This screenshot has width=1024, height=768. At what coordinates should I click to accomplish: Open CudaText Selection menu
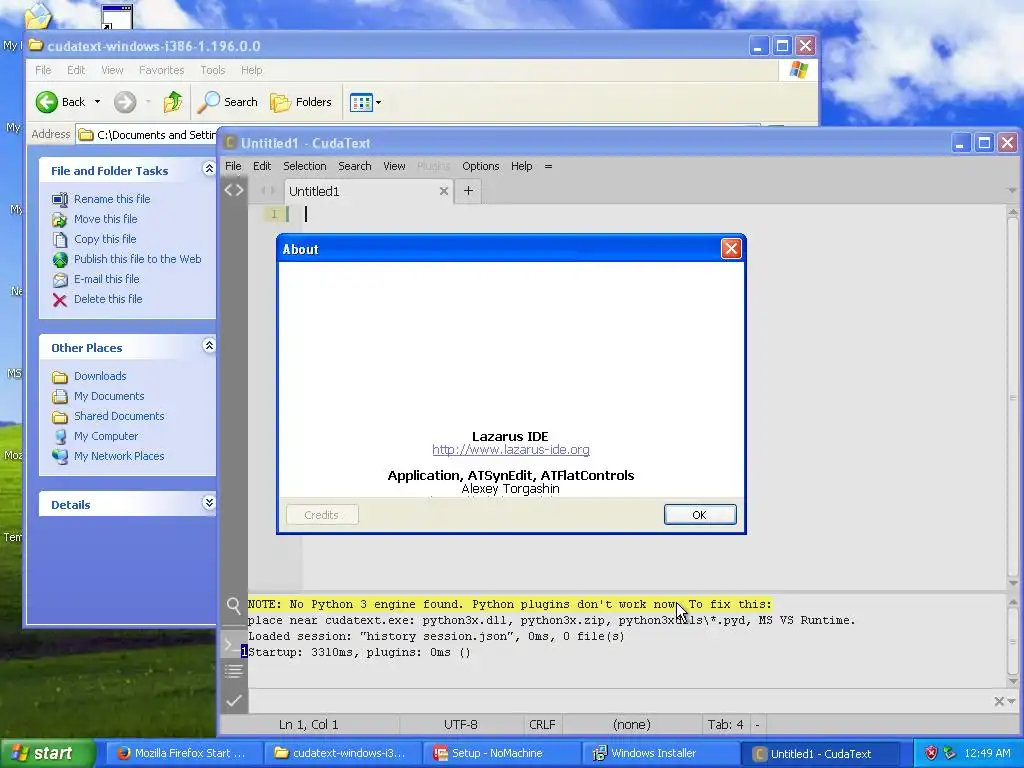click(x=304, y=166)
